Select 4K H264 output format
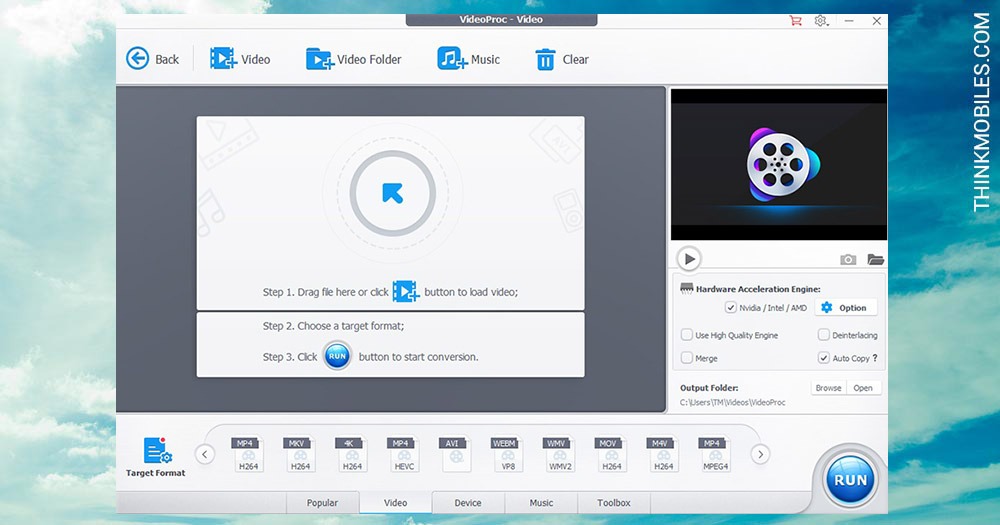The width and height of the screenshot is (1000, 525). pyautogui.click(x=352, y=454)
